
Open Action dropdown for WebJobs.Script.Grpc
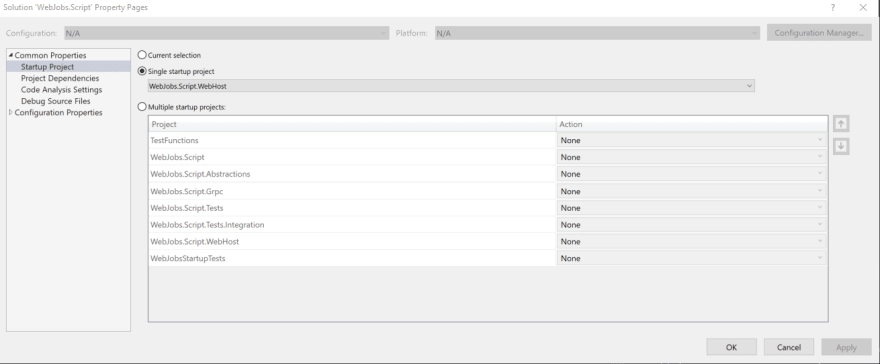[x=691, y=191]
